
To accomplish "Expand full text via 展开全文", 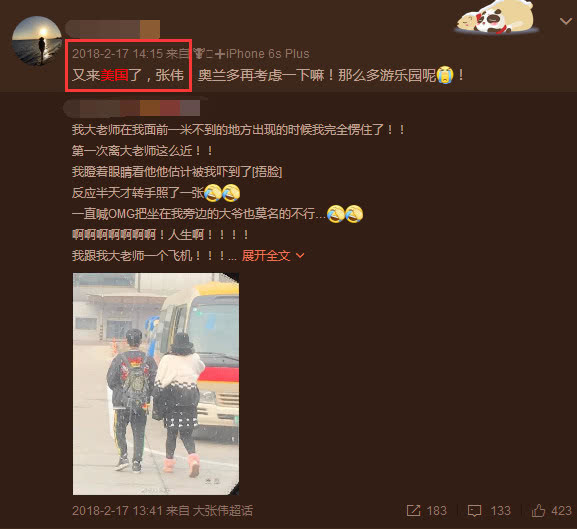I will [x=266, y=255].
